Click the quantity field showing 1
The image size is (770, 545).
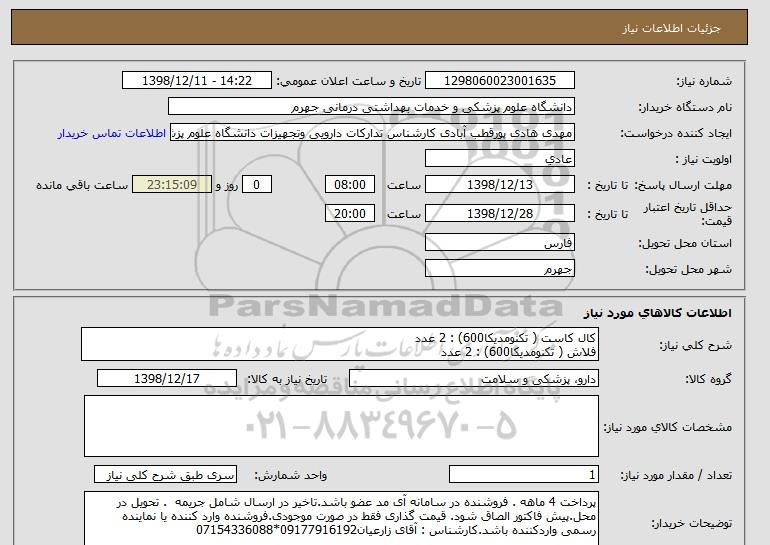(524, 474)
